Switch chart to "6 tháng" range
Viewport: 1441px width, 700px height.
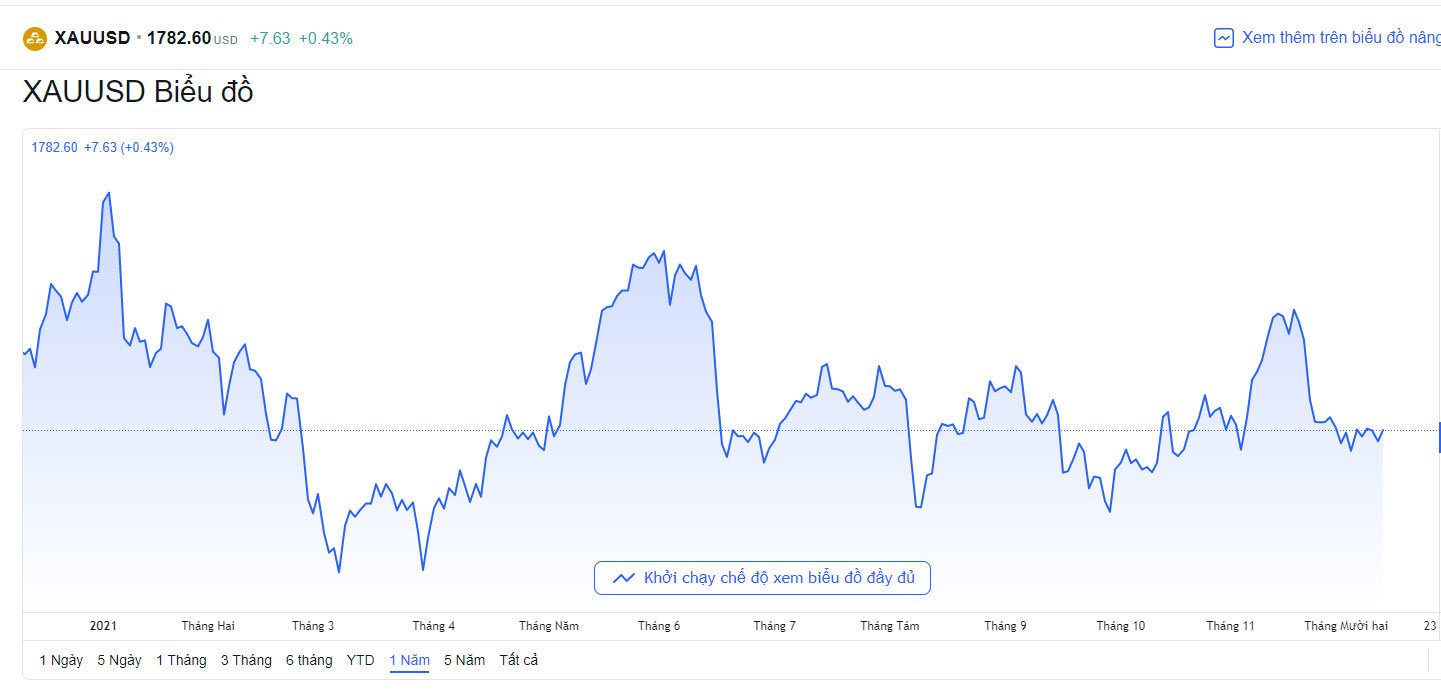tap(309, 660)
